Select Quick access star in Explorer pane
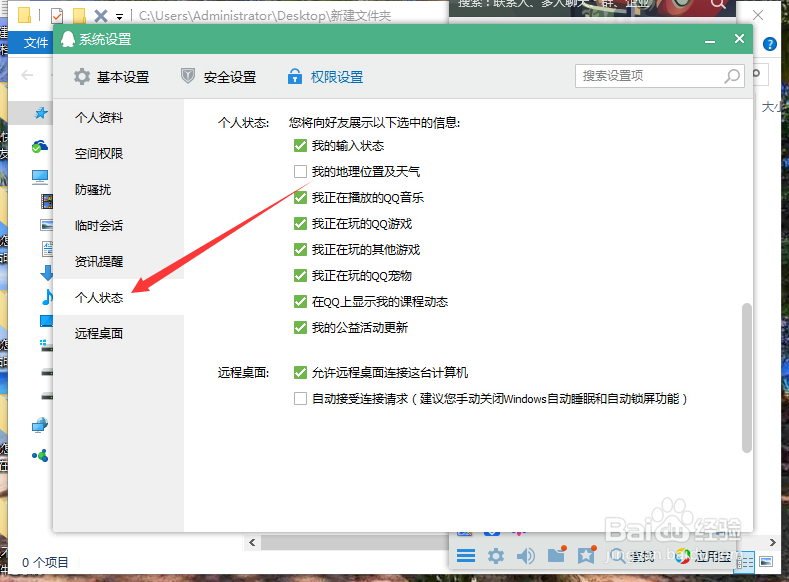 (41, 113)
